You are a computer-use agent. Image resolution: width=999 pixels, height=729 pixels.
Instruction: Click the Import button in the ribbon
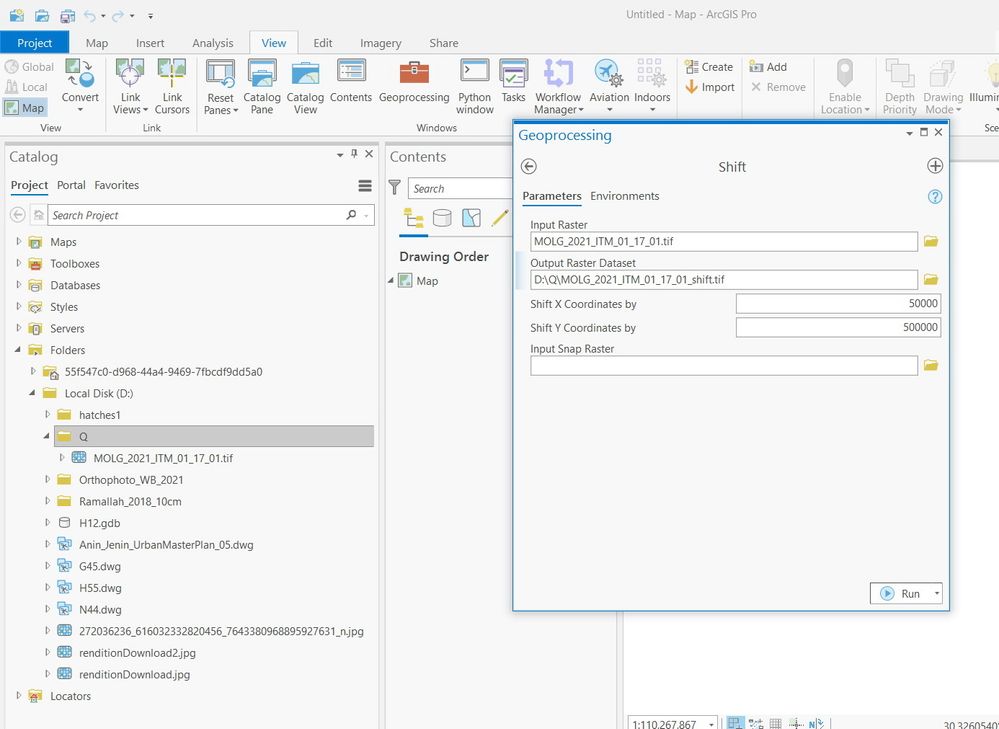pos(710,87)
